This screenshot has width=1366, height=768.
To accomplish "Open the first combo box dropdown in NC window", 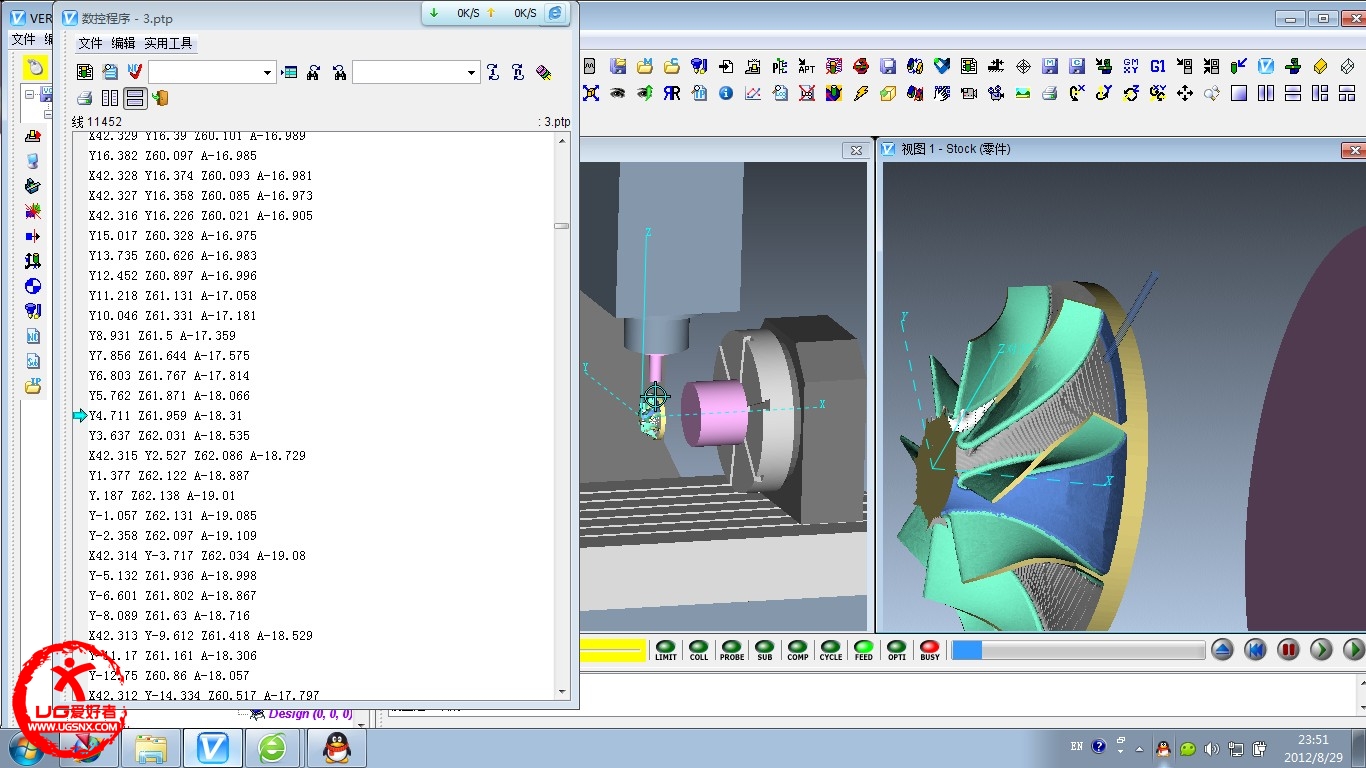I will click(267, 72).
